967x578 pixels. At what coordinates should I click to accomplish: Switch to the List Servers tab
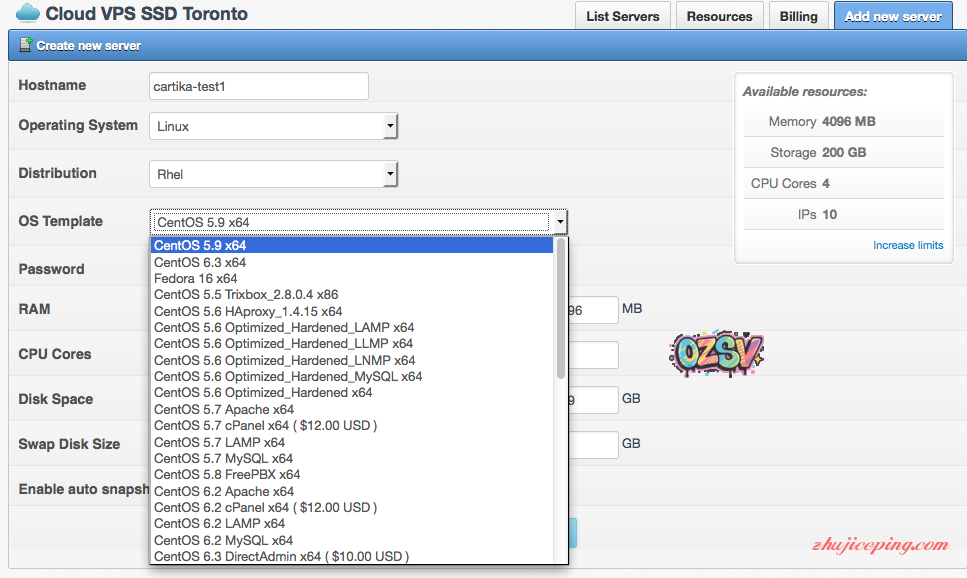622,16
